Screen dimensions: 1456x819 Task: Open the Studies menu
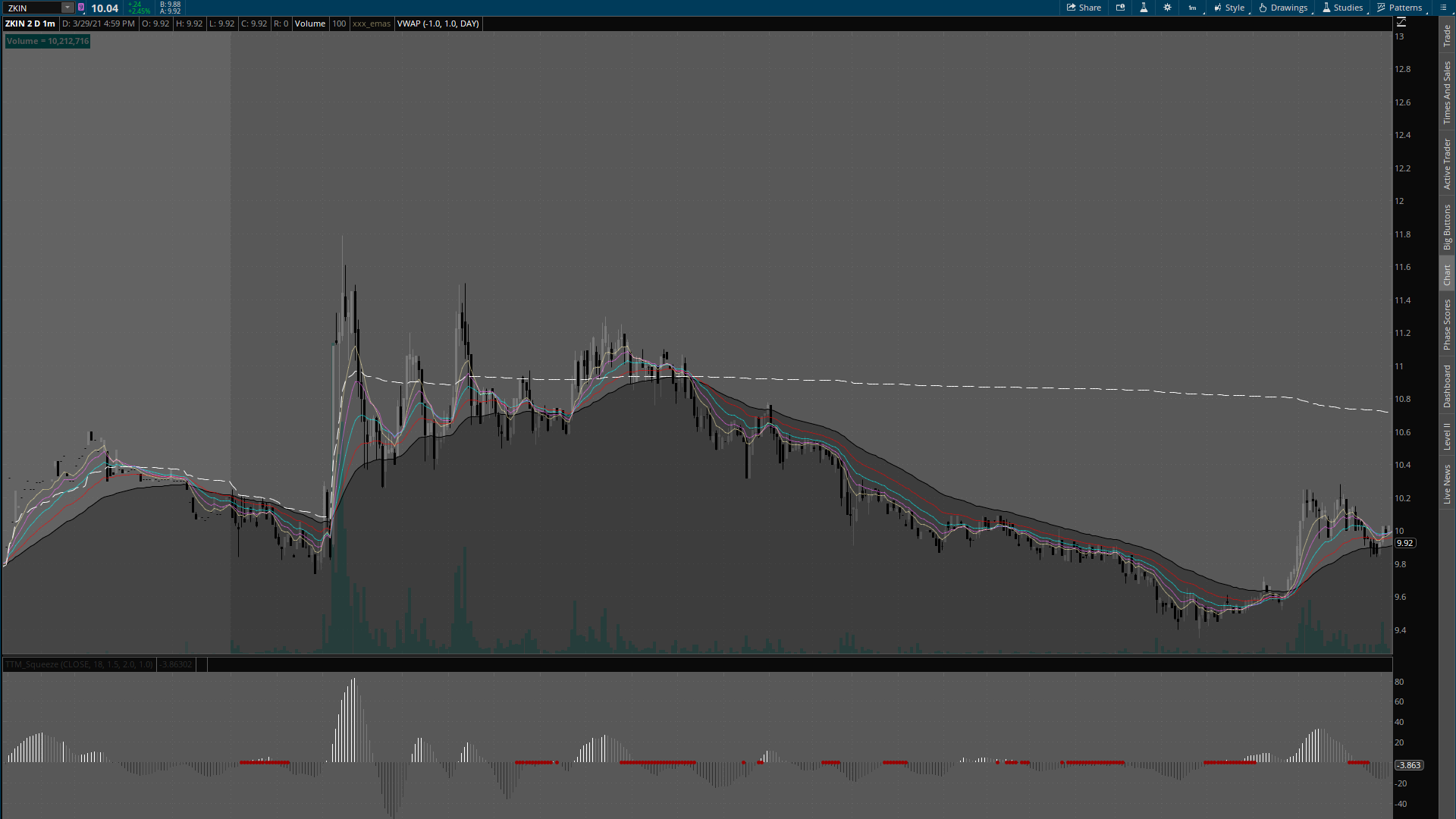(1342, 8)
